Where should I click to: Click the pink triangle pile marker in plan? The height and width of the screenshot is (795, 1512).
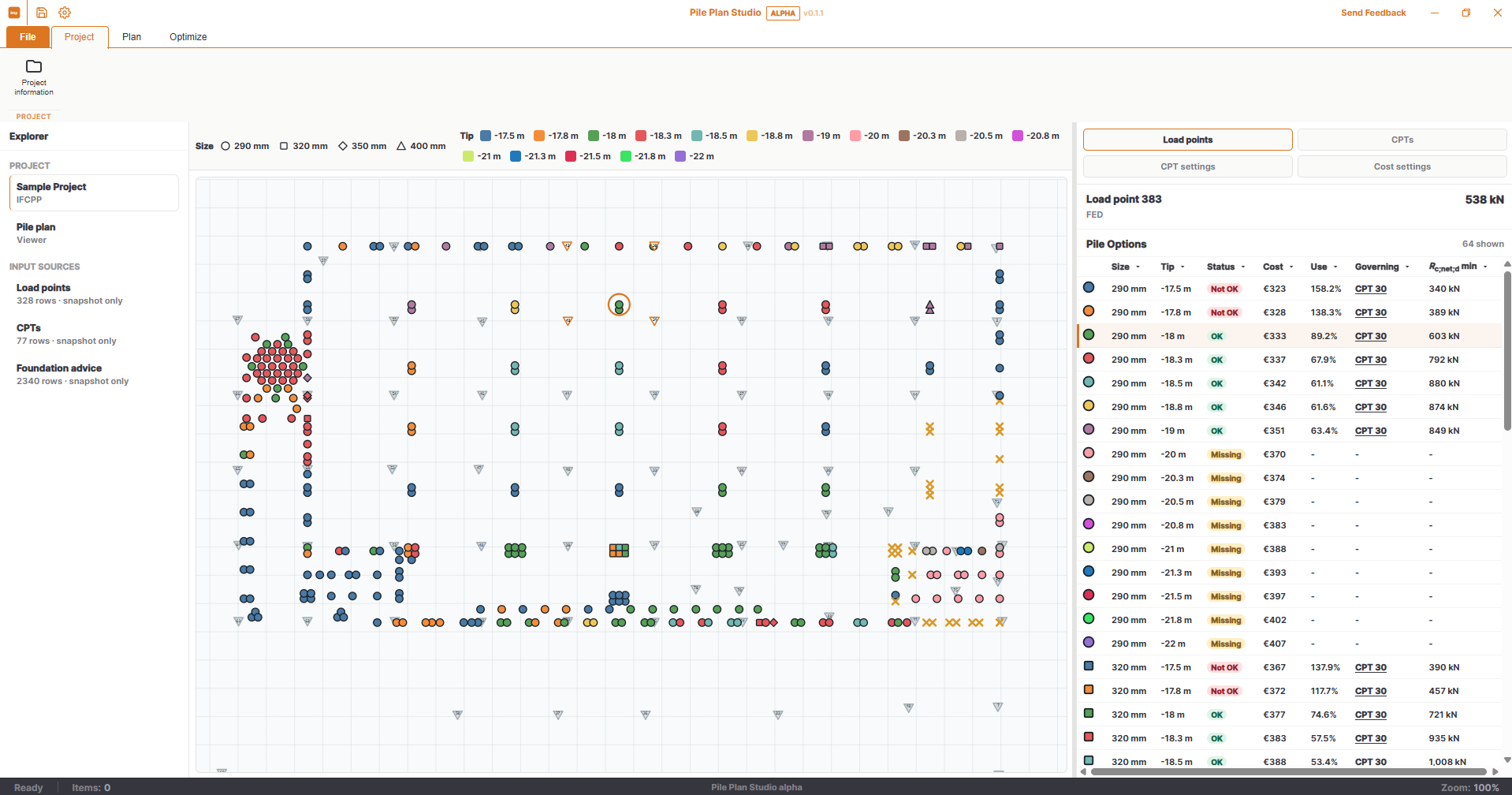point(930,307)
